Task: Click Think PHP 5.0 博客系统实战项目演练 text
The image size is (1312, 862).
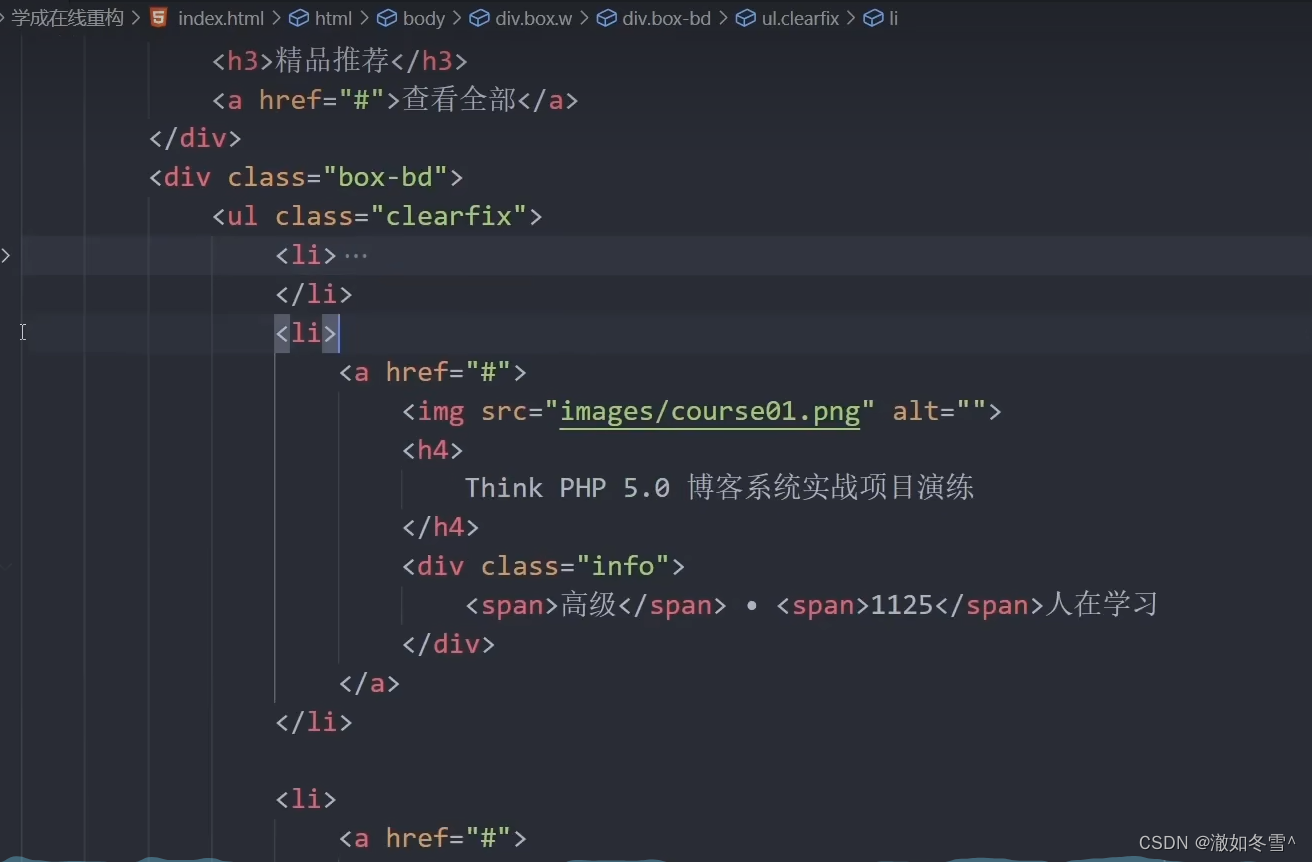Action: coord(719,488)
